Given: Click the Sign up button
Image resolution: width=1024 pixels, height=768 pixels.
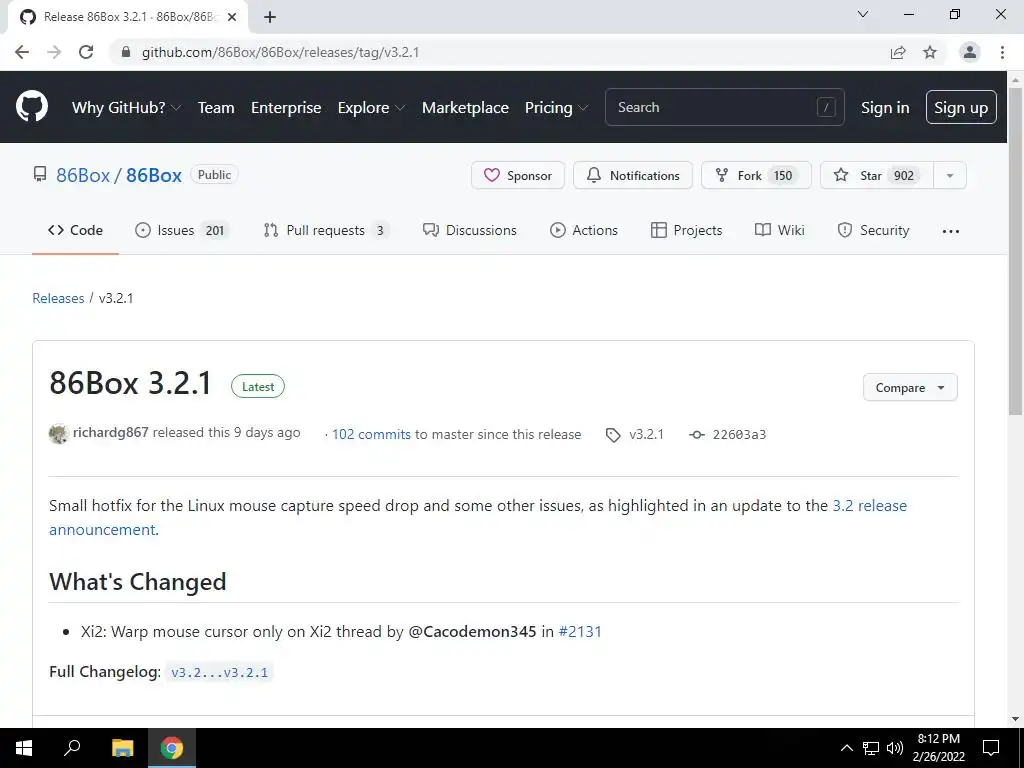Looking at the screenshot, I should [961, 107].
